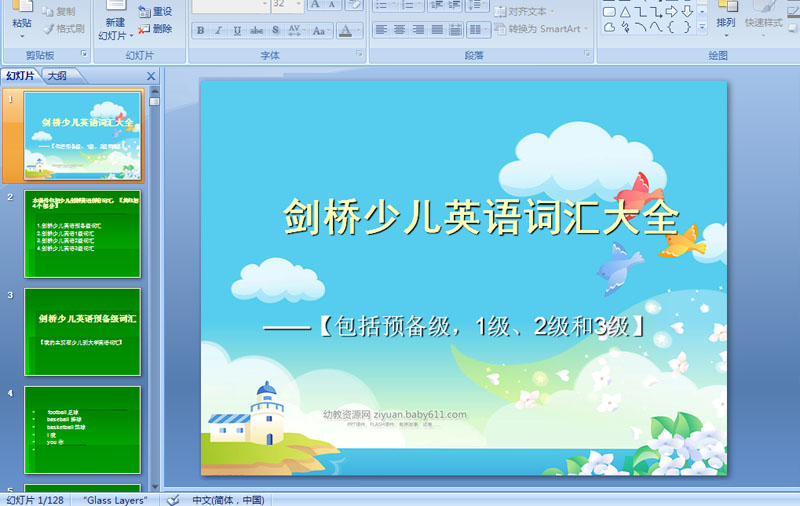
Task: Select the cloud shape
Action: (x=609, y=27)
